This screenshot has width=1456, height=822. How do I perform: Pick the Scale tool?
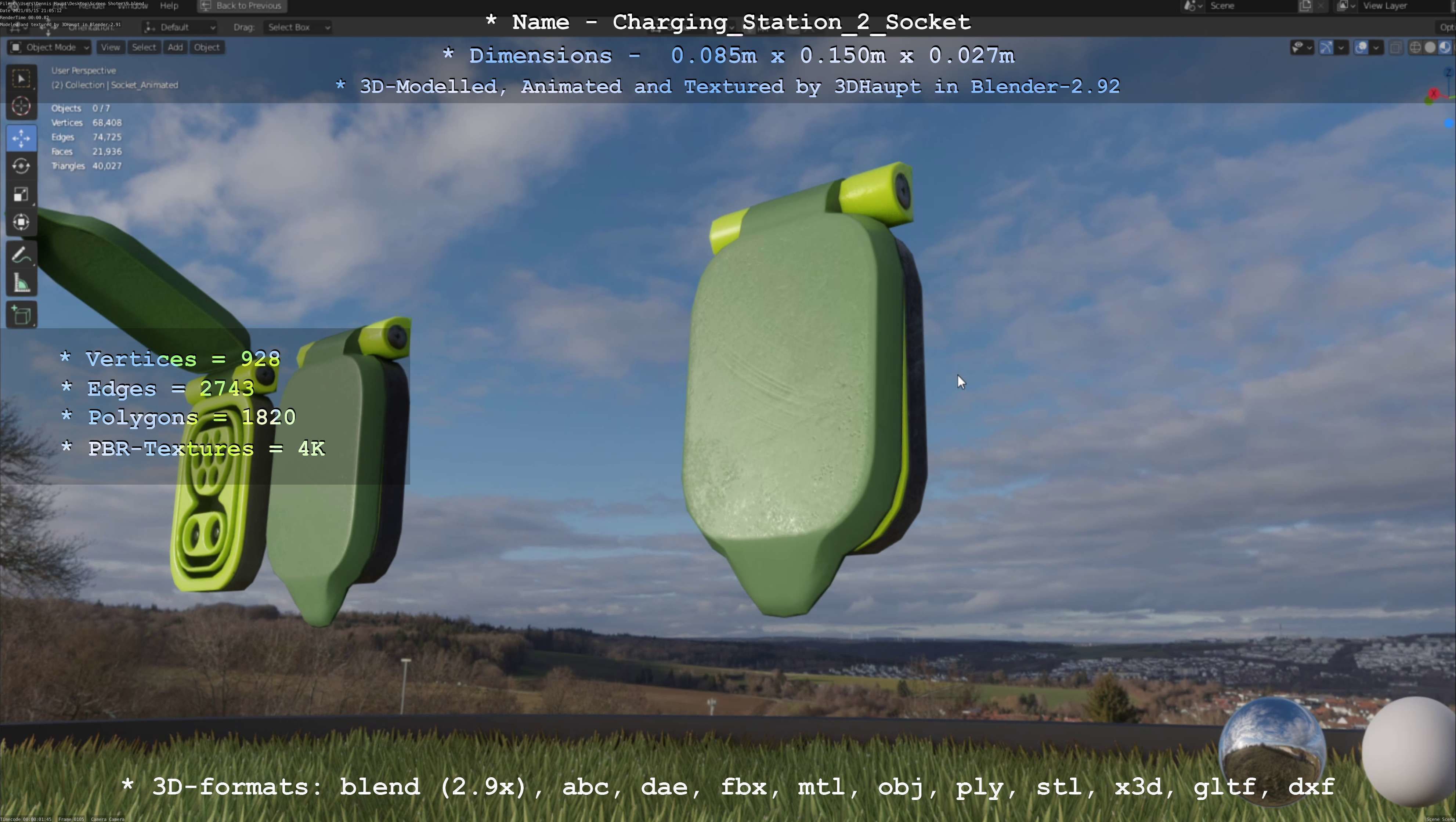coord(21,194)
